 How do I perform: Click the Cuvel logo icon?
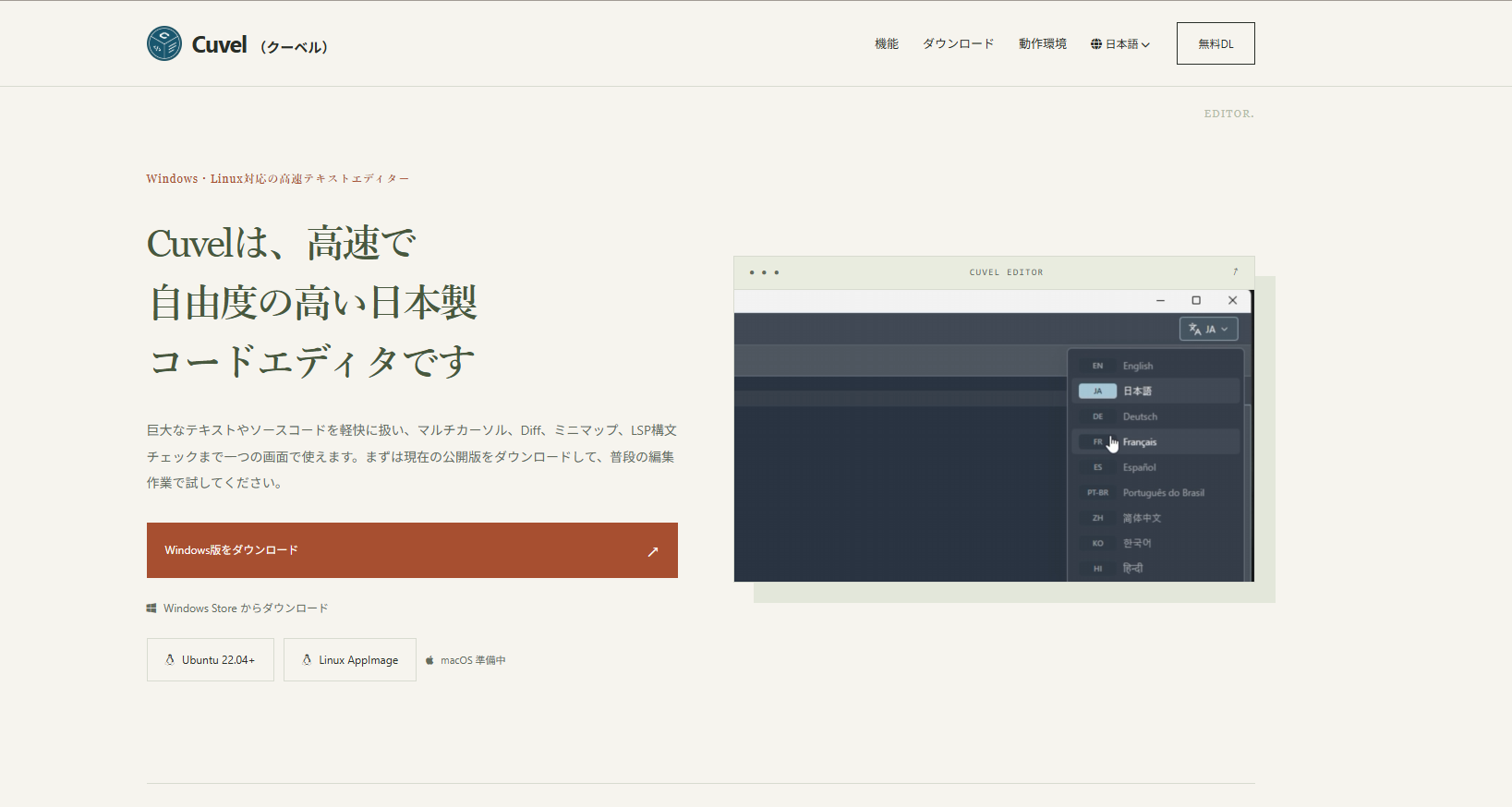[164, 43]
